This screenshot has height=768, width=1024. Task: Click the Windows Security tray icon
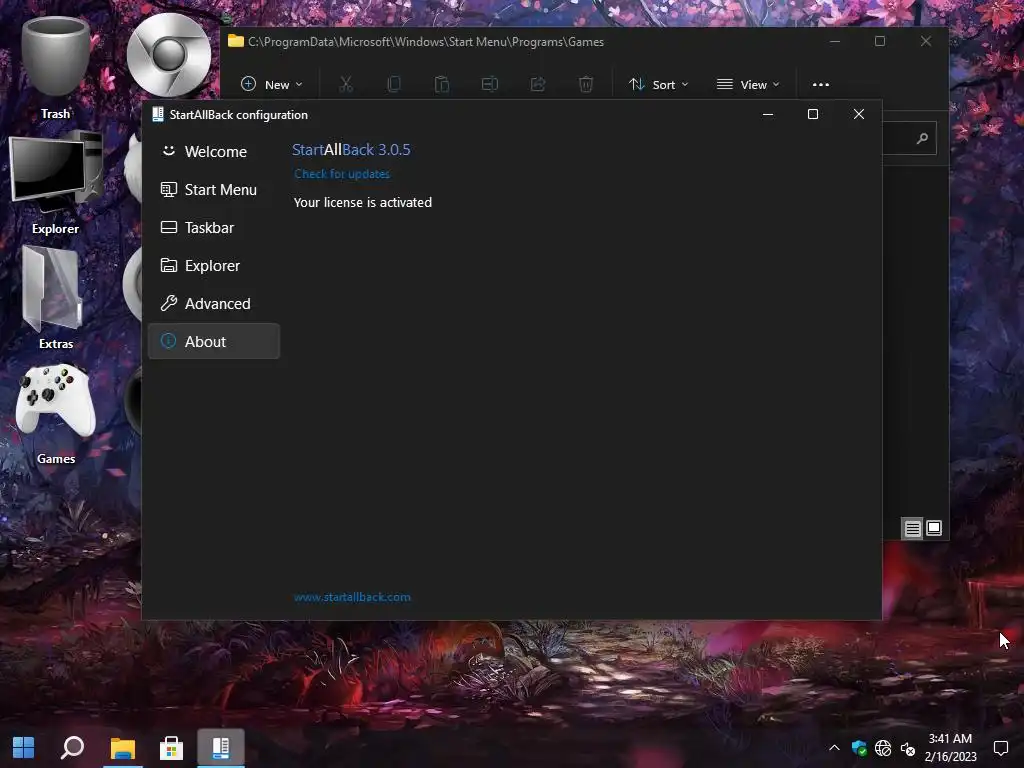pyautogui.click(x=859, y=748)
